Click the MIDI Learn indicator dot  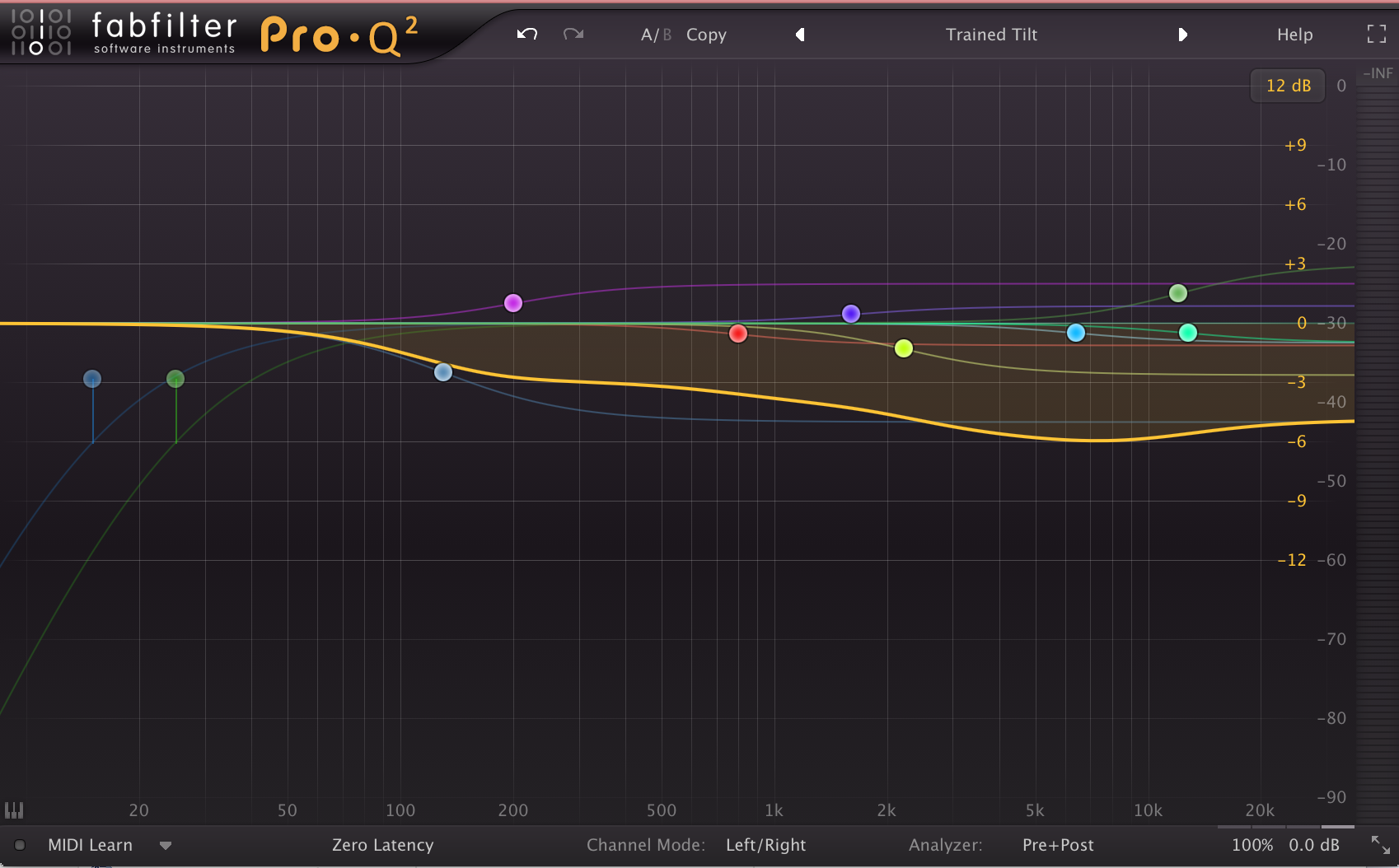20,845
